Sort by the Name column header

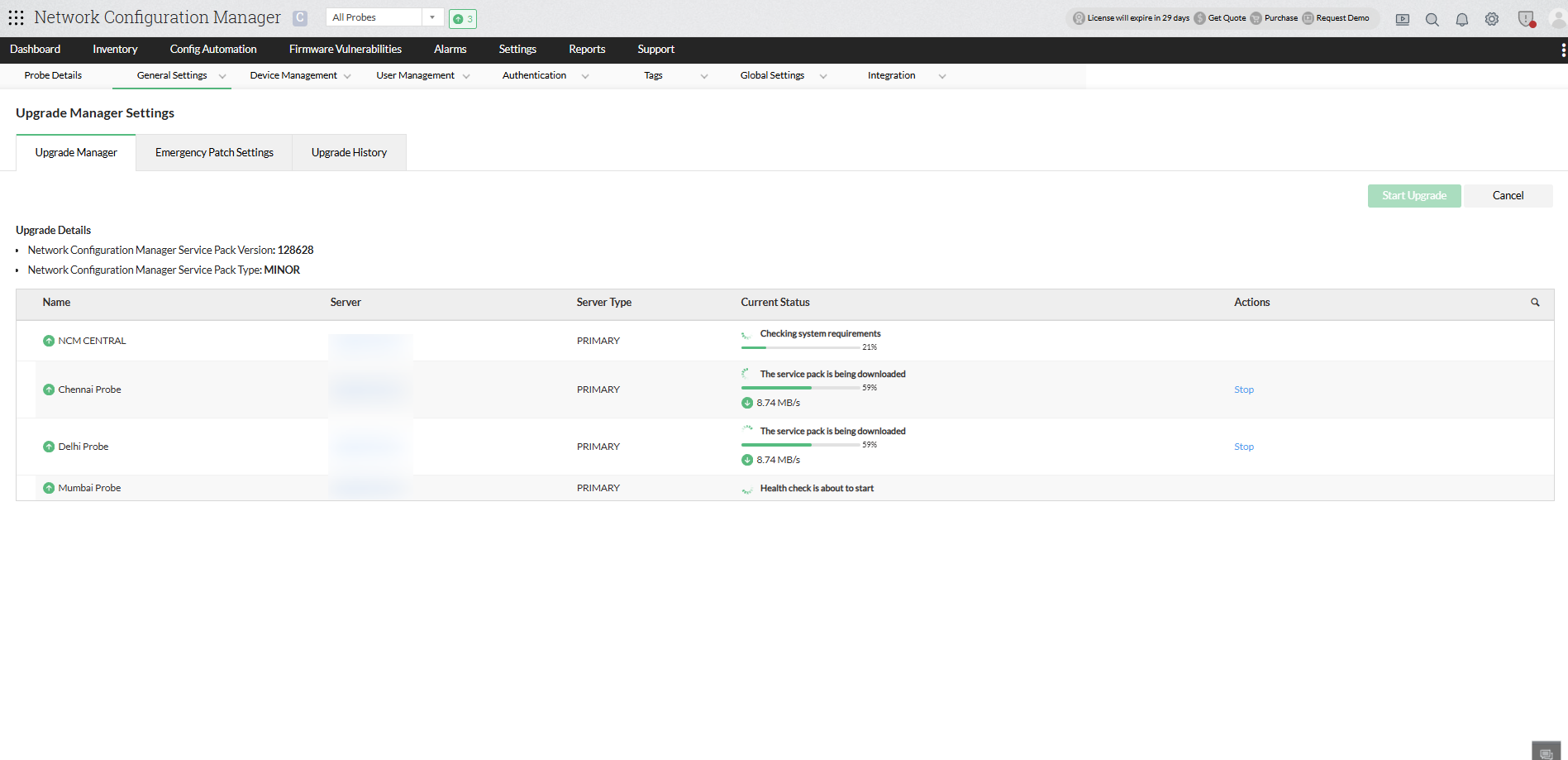[x=56, y=303]
